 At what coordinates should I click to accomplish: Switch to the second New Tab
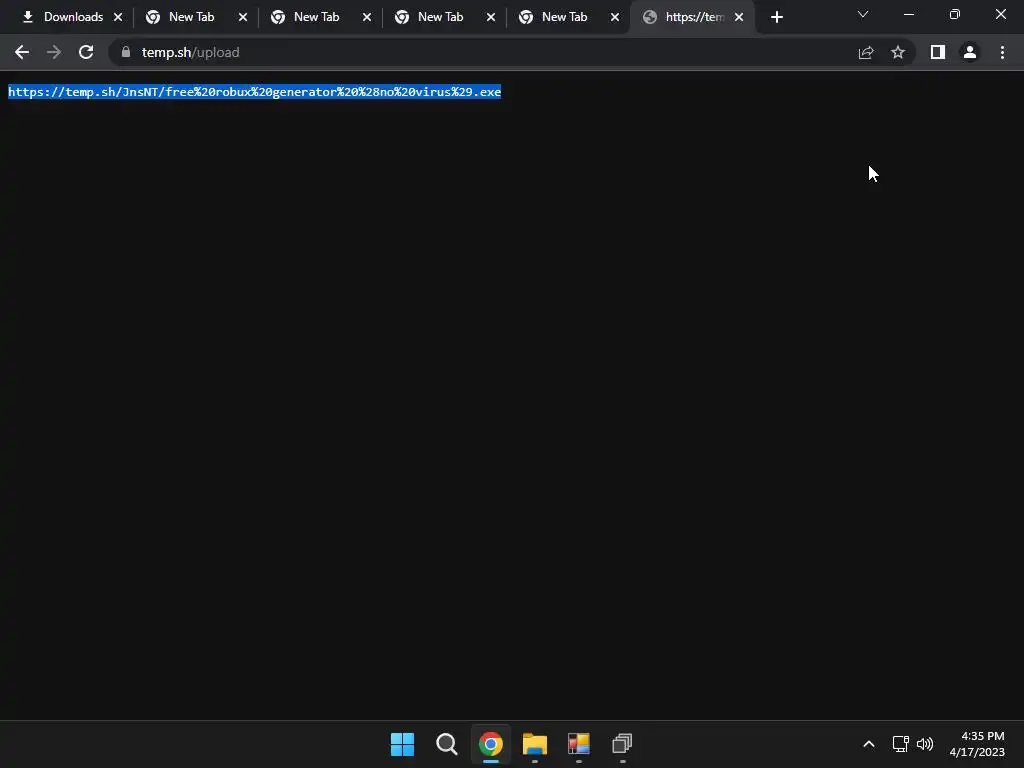[316, 17]
